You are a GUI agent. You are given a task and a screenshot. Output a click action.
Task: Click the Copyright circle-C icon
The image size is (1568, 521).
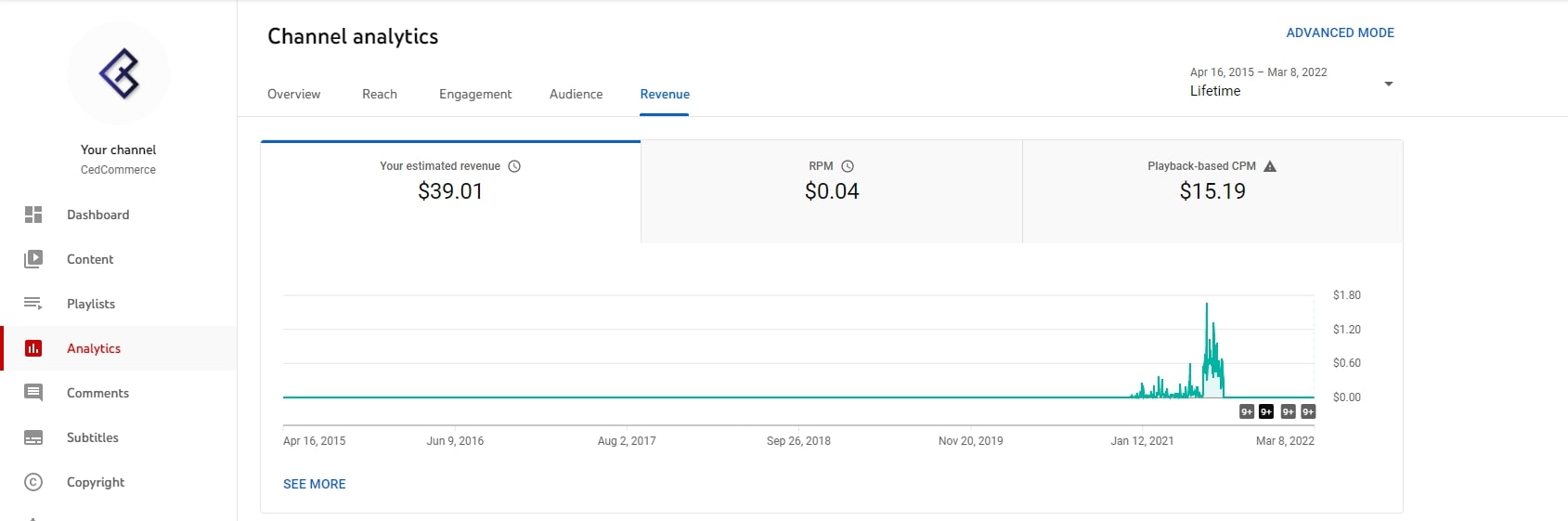(x=33, y=482)
